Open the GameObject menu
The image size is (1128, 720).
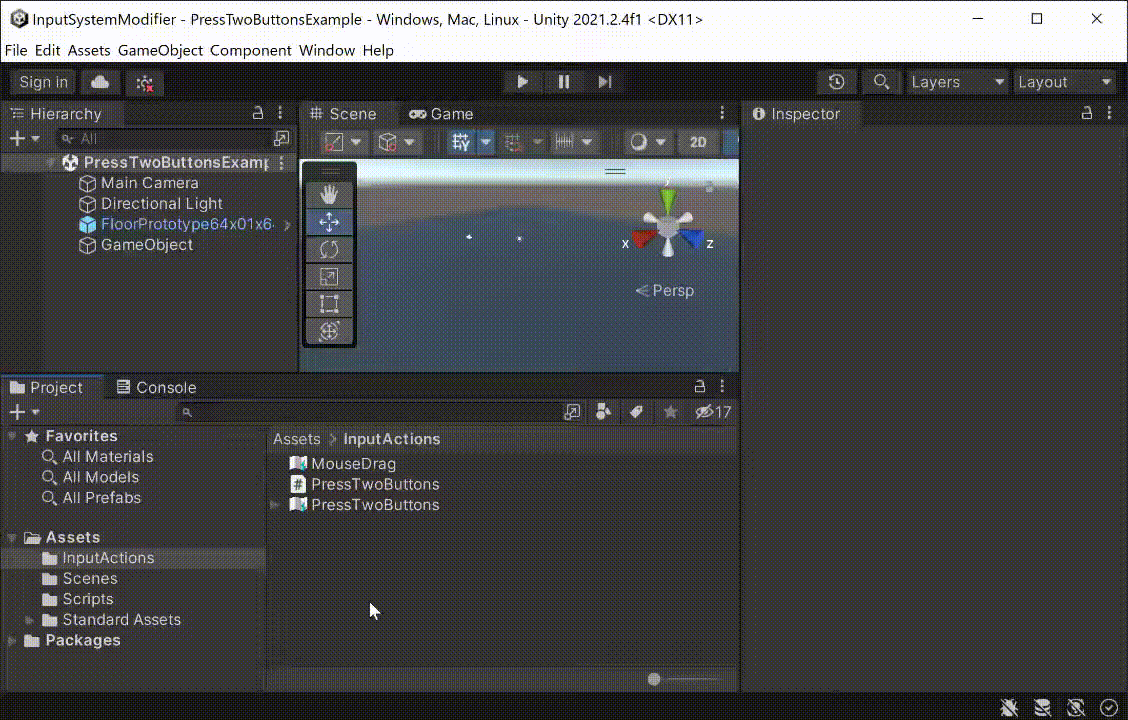click(x=160, y=50)
